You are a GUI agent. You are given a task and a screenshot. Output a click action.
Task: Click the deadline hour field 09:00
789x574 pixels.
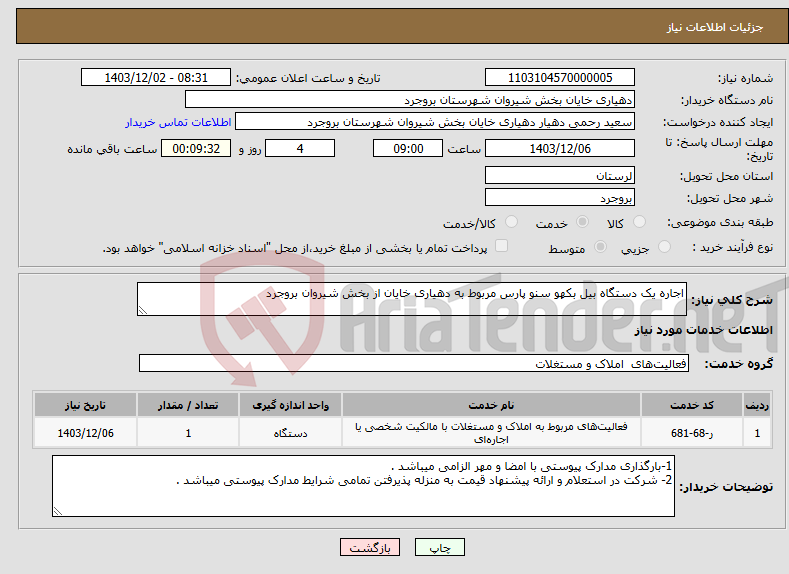click(x=408, y=148)
